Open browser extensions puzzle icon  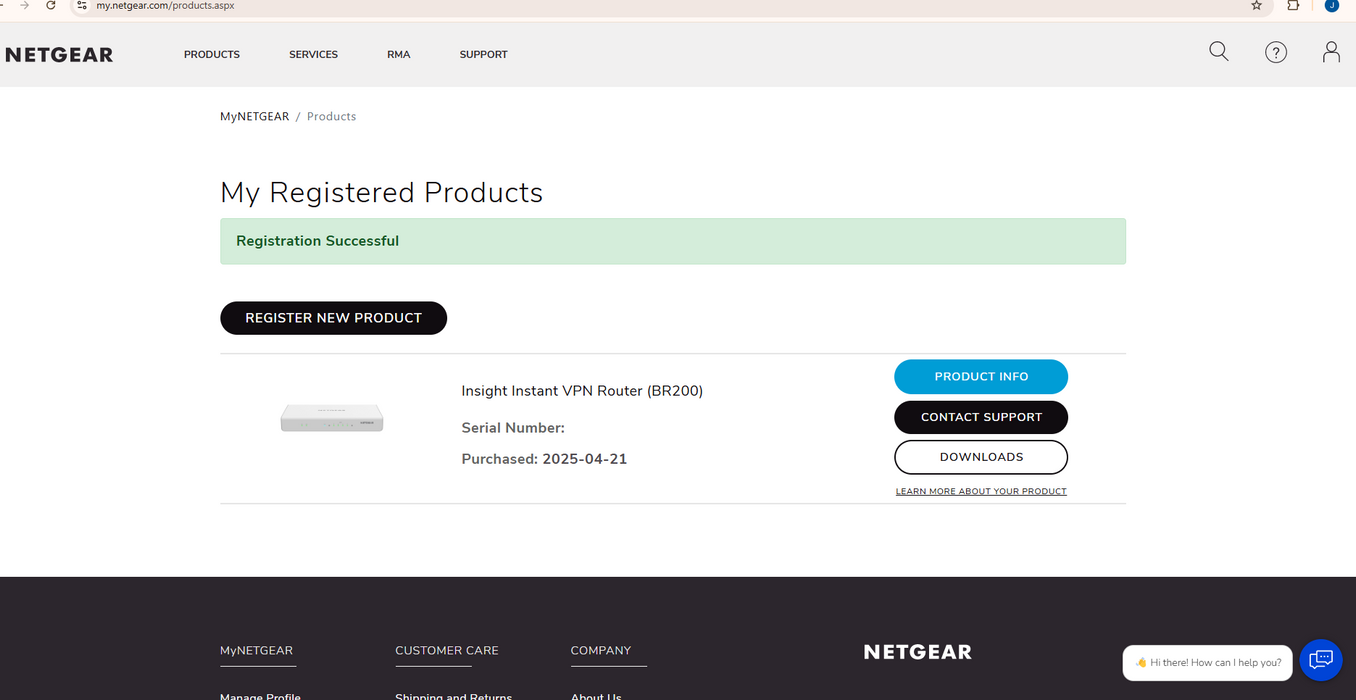click(1293, 5)
